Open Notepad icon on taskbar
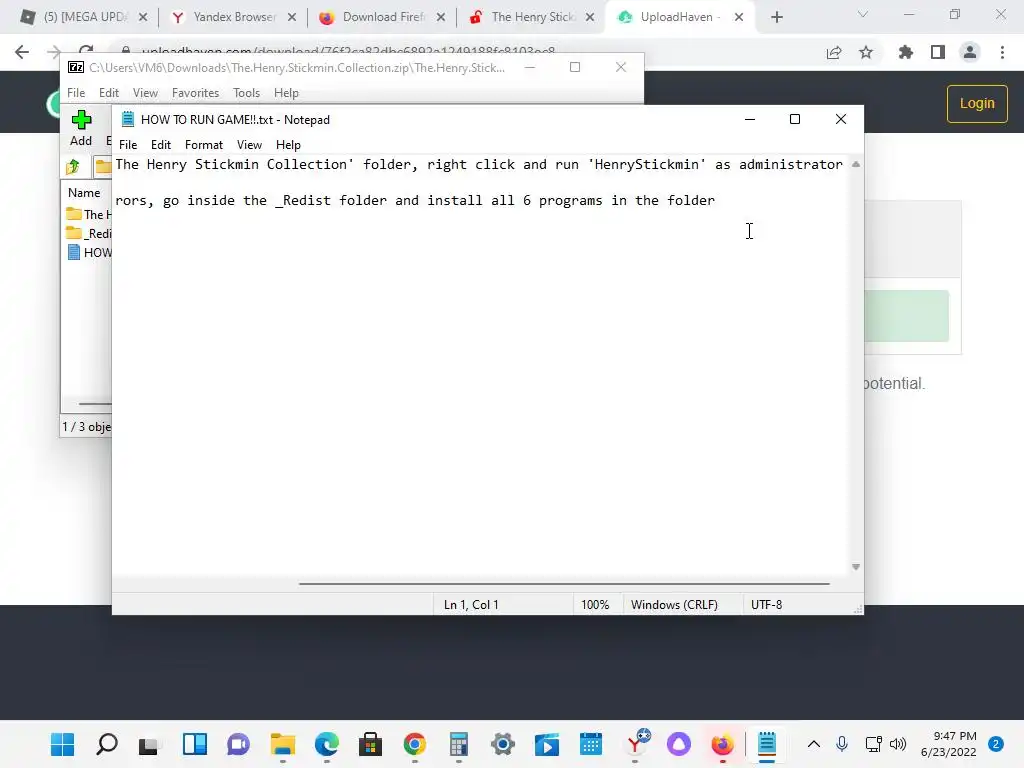 coord(767,744)
